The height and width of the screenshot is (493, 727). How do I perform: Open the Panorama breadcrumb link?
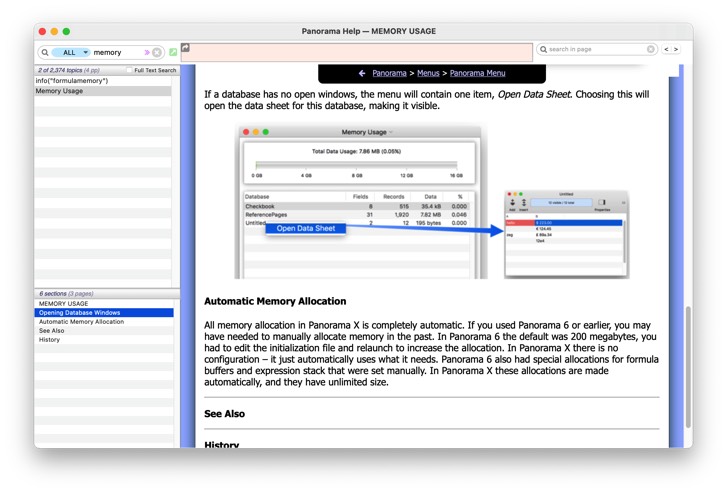pos(389,73)
